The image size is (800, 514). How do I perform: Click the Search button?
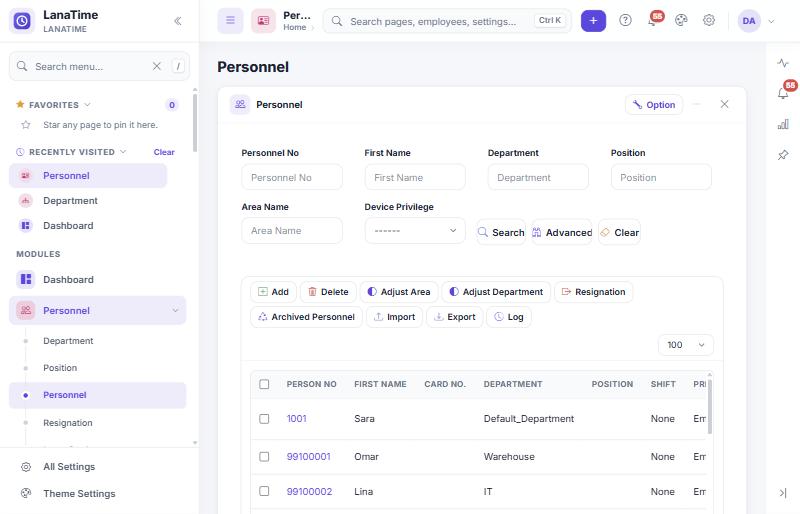(501, 232)
